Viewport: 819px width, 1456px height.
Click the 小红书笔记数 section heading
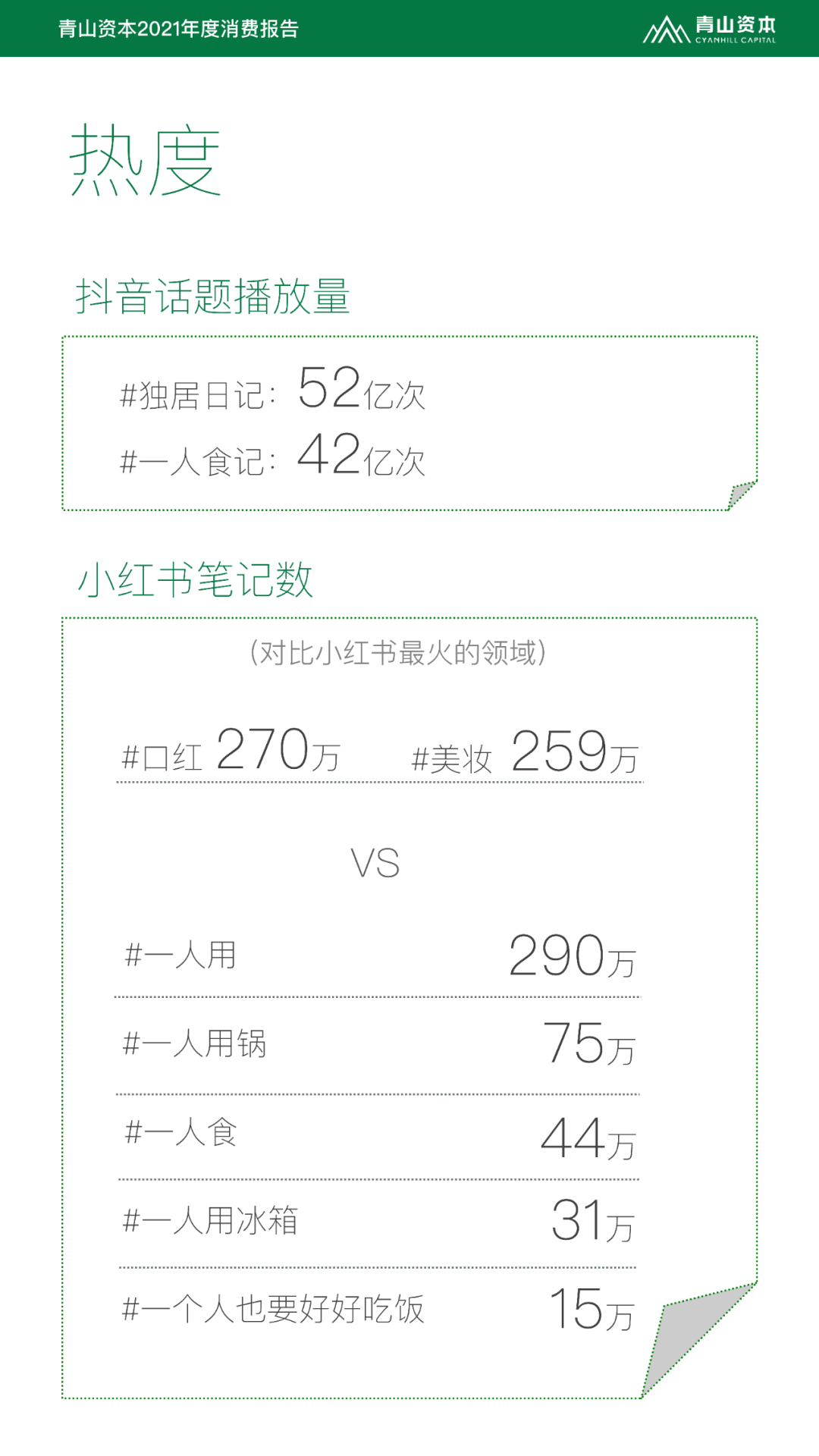[196, 579]
